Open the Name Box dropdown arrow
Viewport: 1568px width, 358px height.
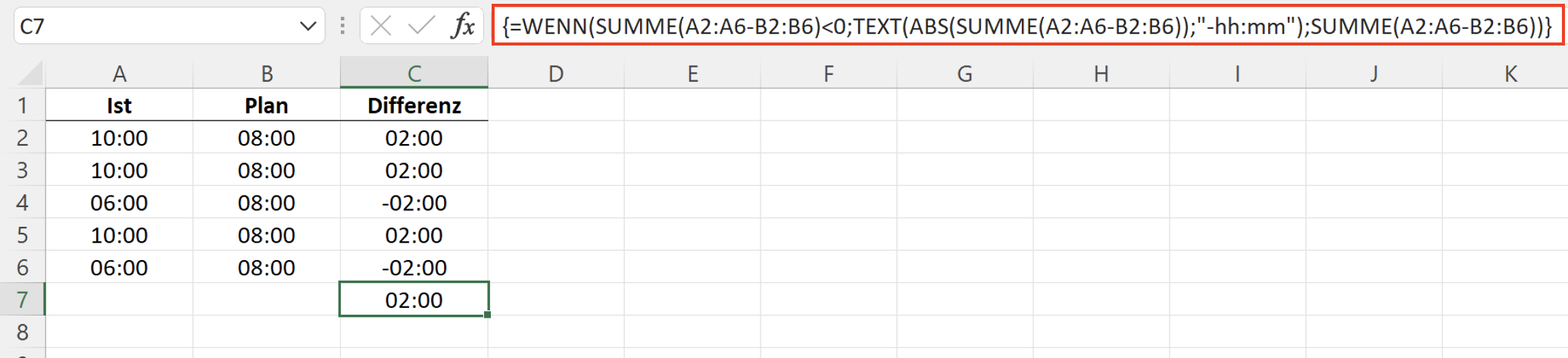308,26
